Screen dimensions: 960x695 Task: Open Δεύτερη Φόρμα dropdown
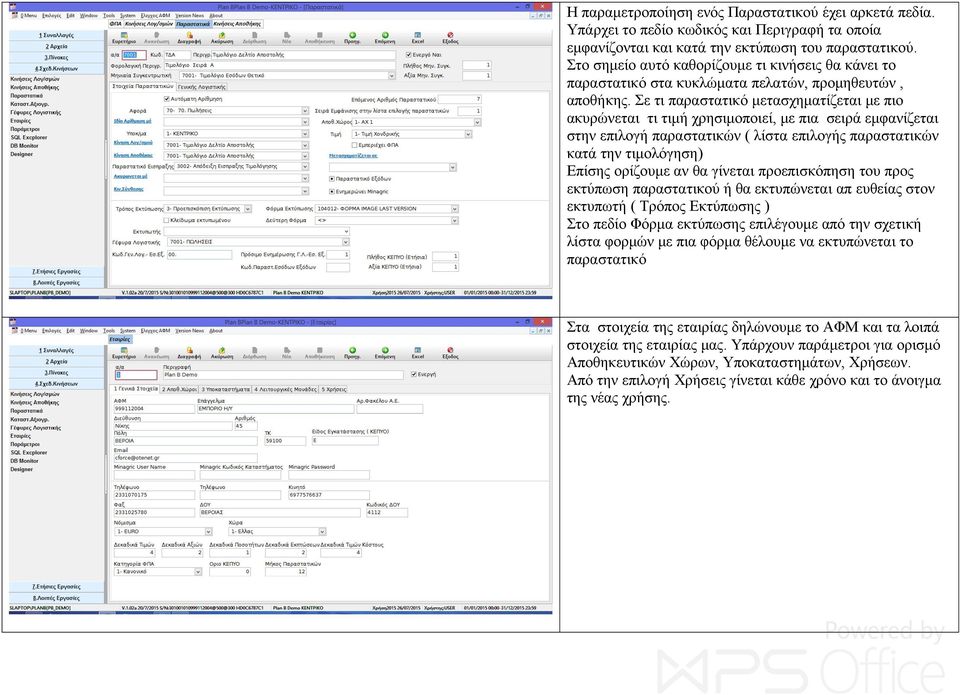455,220
